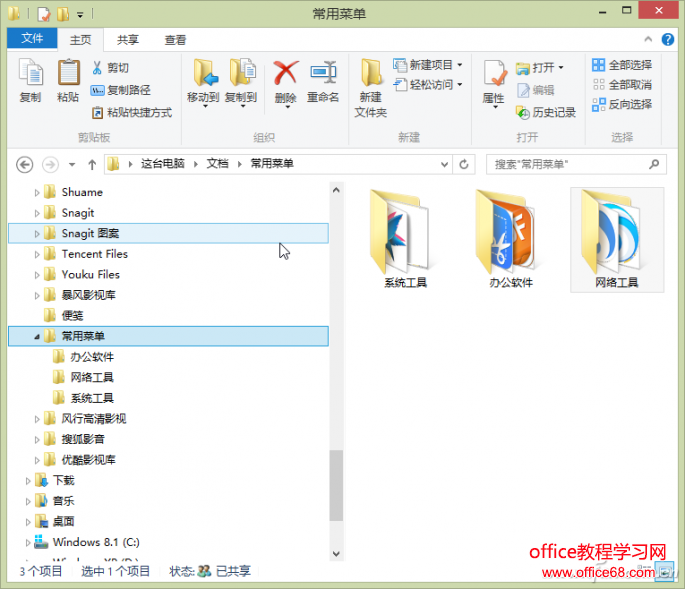Select 系统工具 in the folder tree
Screen dimensions: 685x589
pyautogui.click(x=92, y=398)
